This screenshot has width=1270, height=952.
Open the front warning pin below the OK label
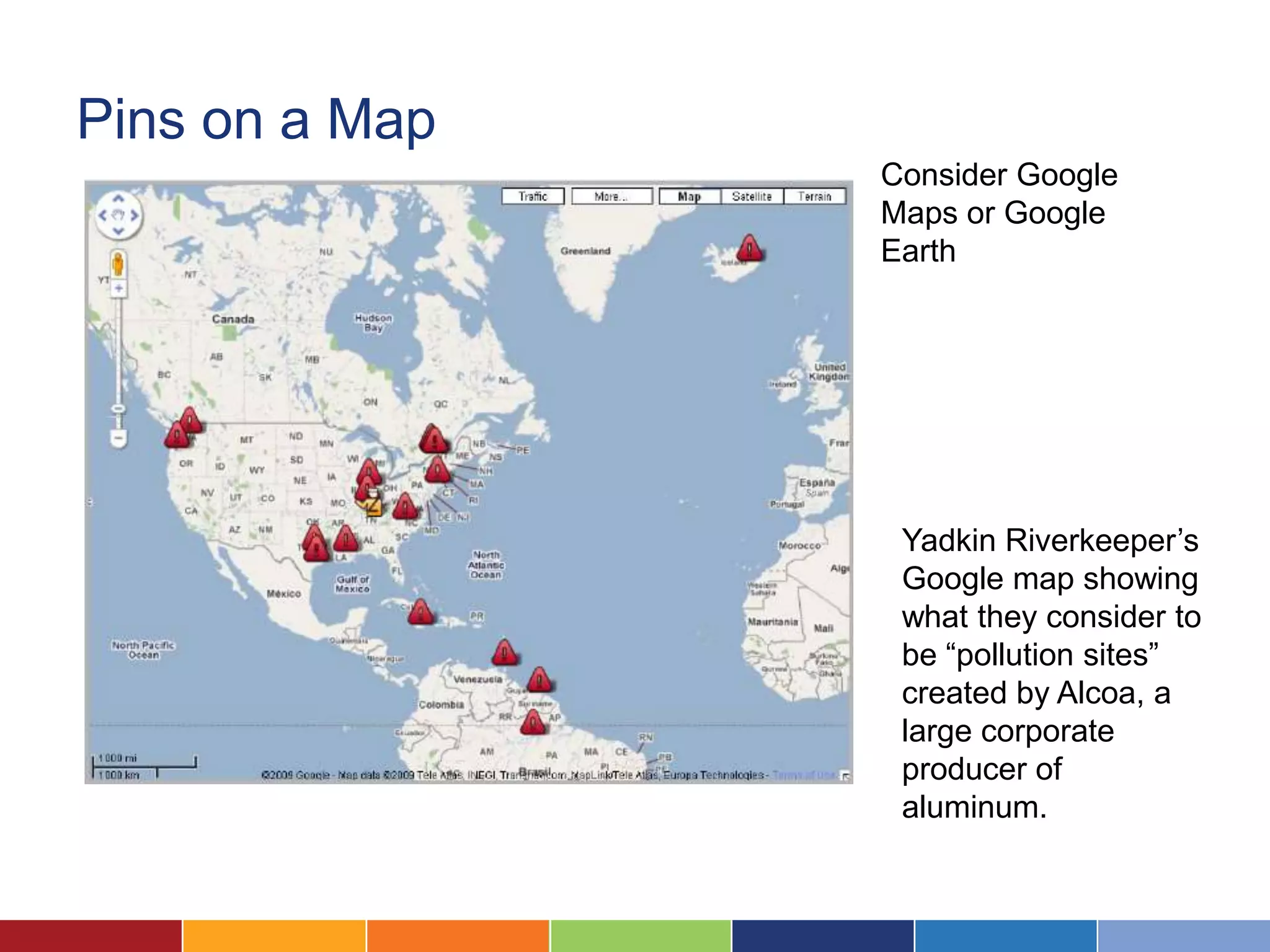point(316,548)
